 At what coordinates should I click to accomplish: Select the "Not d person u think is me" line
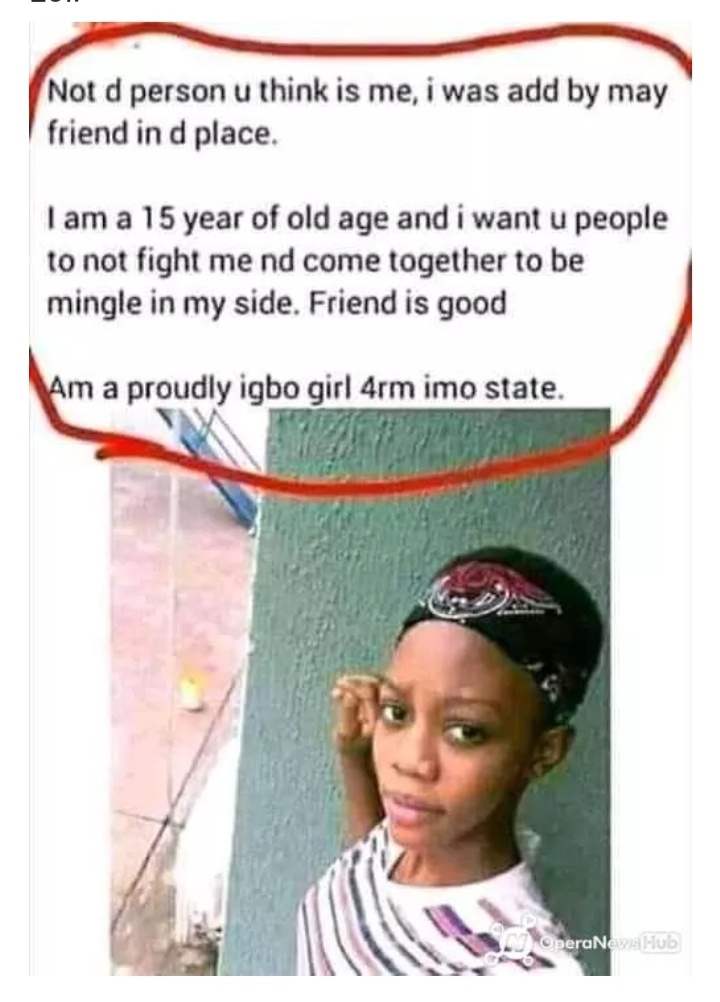click(357, 93)
